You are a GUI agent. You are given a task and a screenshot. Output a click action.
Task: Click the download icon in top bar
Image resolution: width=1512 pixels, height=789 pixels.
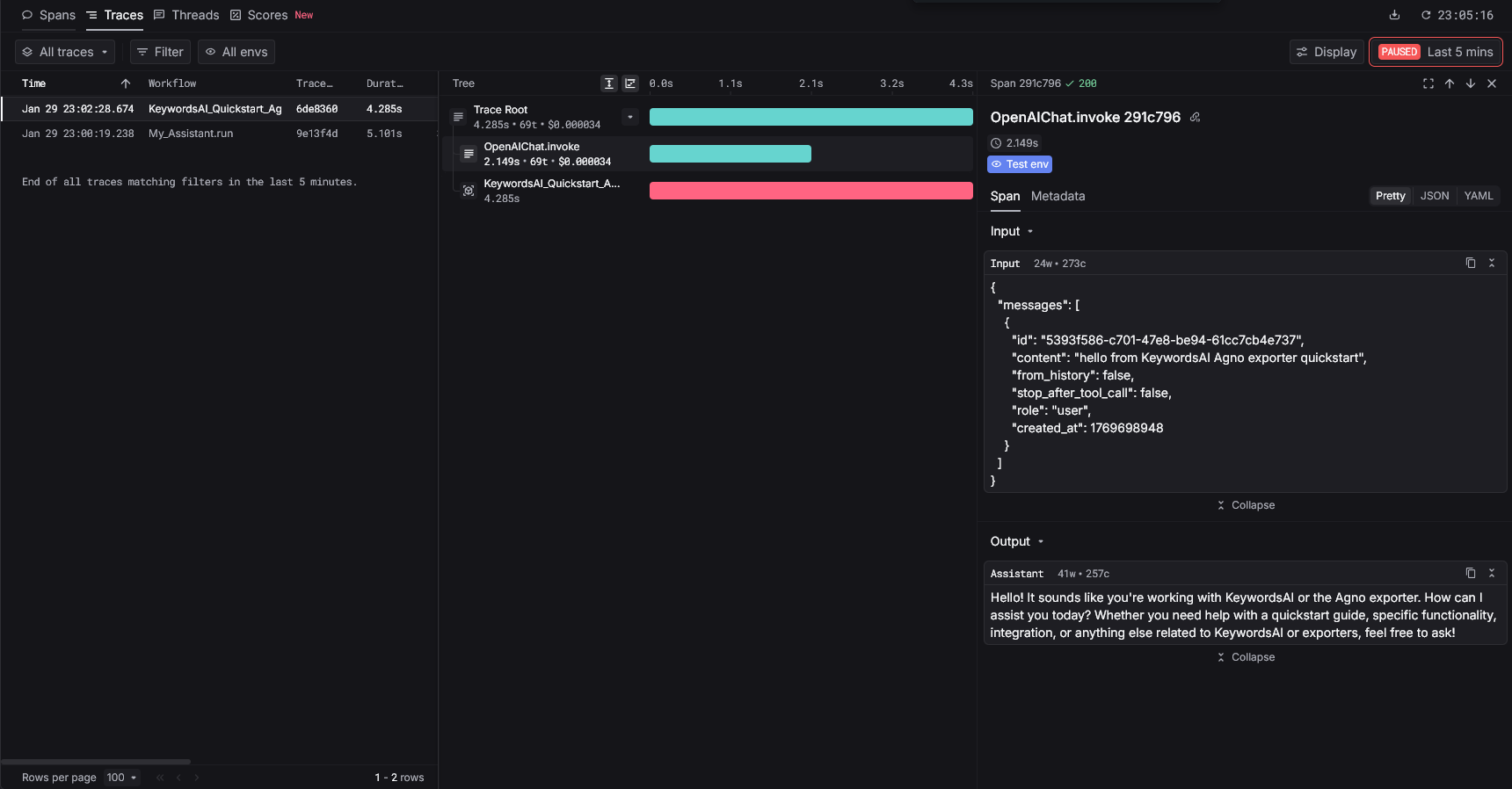click(x=1394, y=15)
